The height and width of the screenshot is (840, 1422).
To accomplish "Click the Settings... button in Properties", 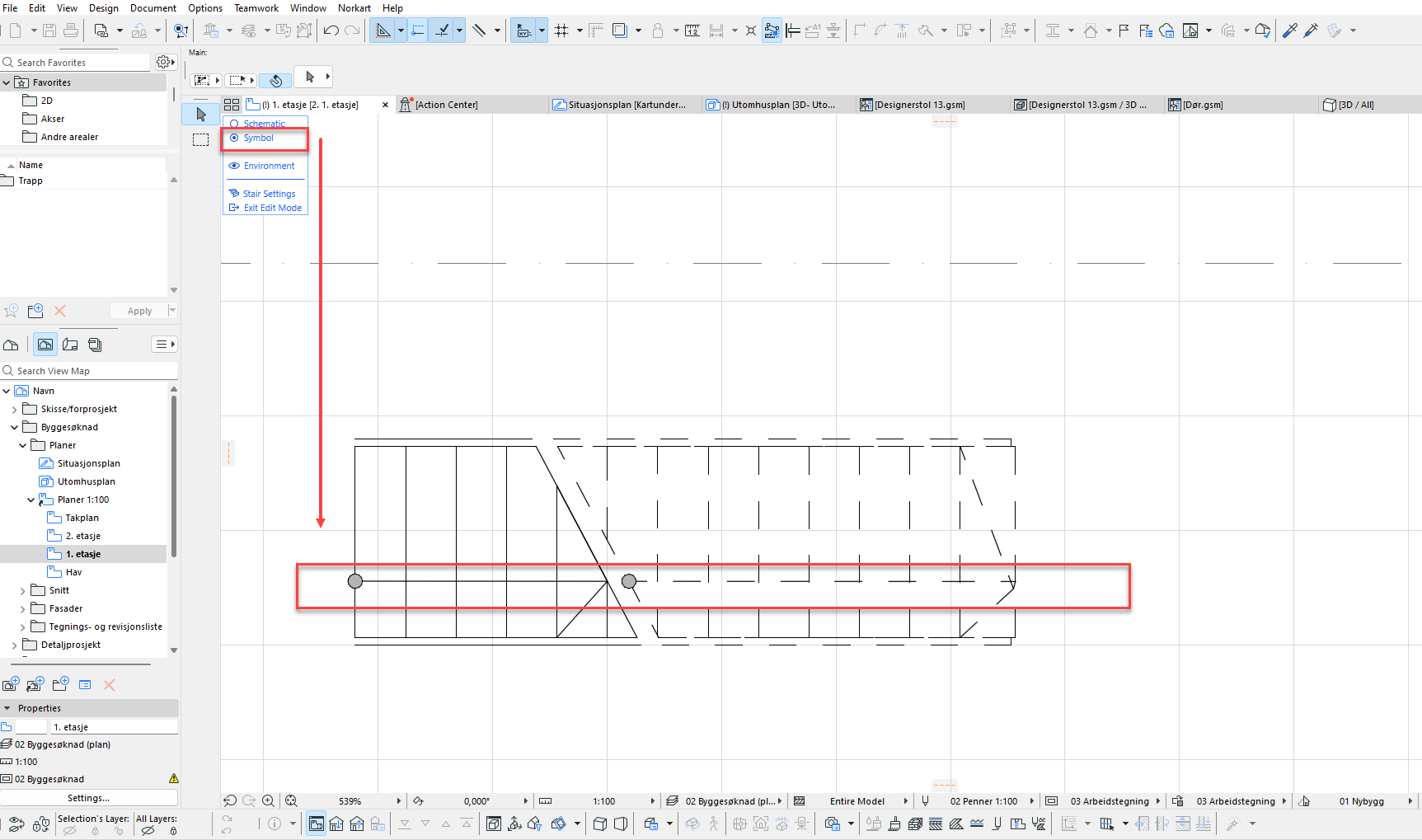I will click(88, 798).
